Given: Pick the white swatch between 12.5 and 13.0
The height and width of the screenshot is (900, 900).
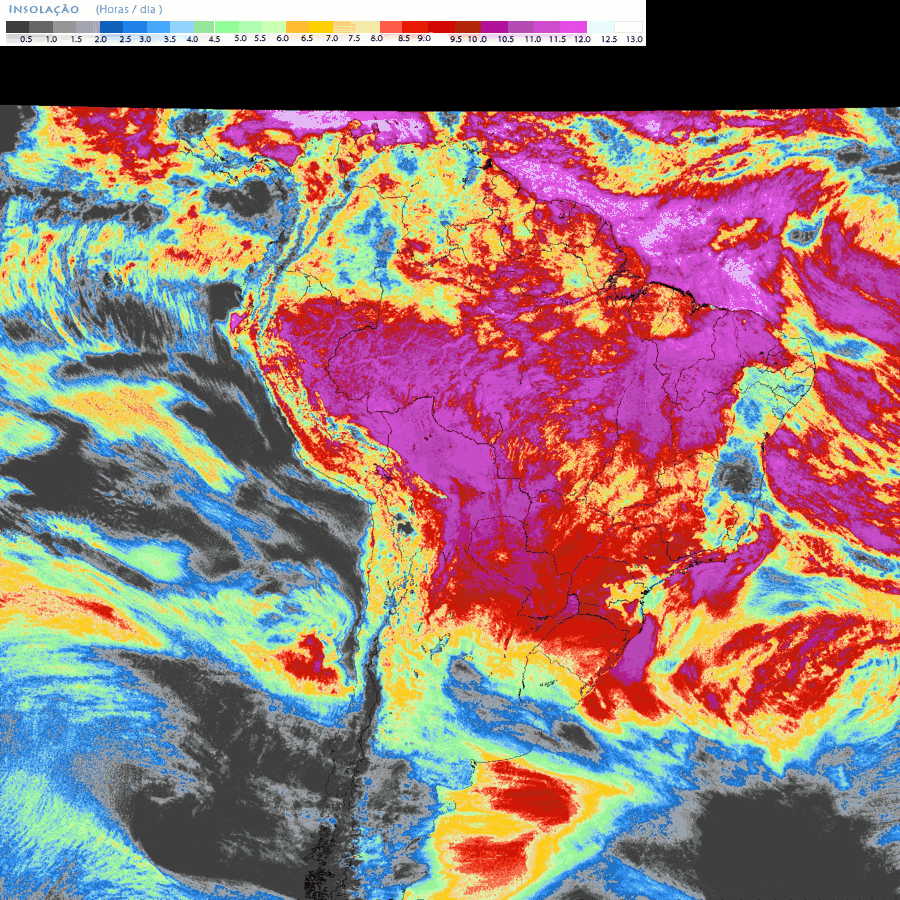Looking at the screenshot, I should pyautogui.click(x=629, y=27).
